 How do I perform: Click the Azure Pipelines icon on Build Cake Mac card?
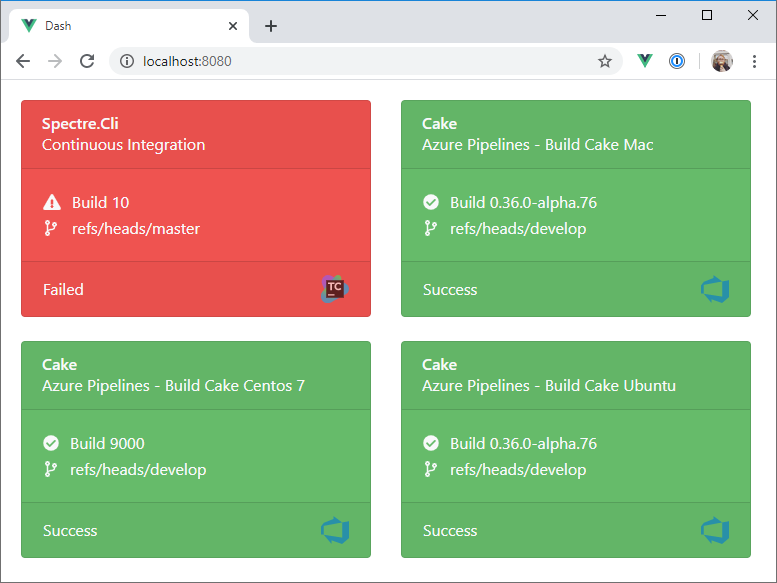pyautogui.click(x=715, y=289)
